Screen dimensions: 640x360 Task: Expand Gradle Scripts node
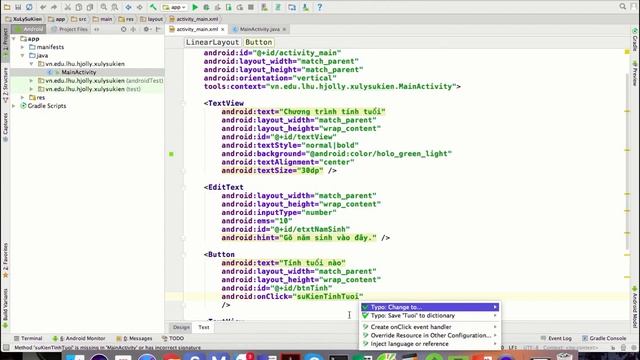pos(14,106)
